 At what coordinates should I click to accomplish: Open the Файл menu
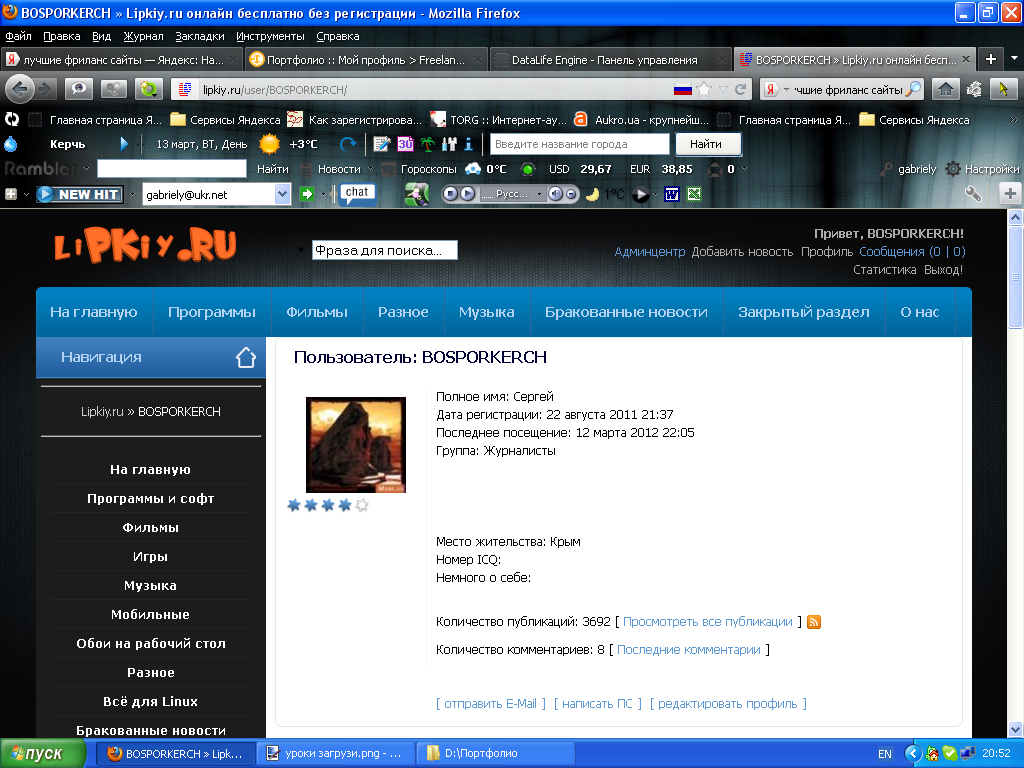(18, 36)
